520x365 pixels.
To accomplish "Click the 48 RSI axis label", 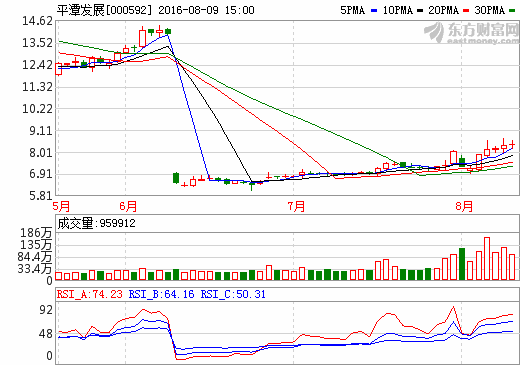I will coord(46,334).
